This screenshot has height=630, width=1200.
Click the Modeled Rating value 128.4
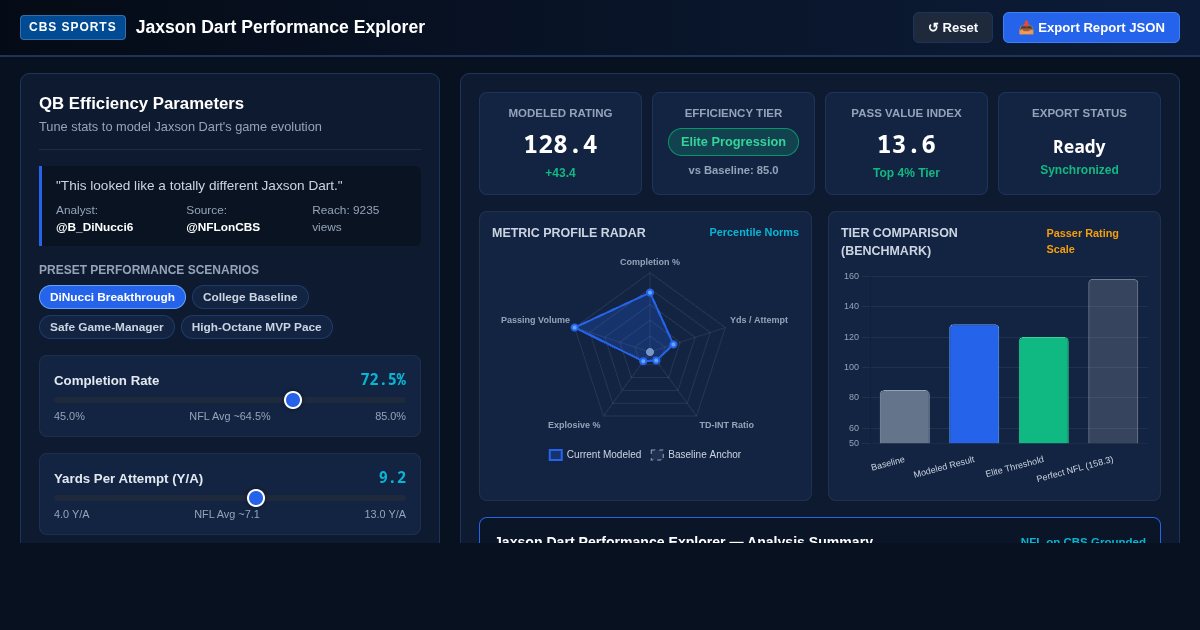[x=560, y=145]
